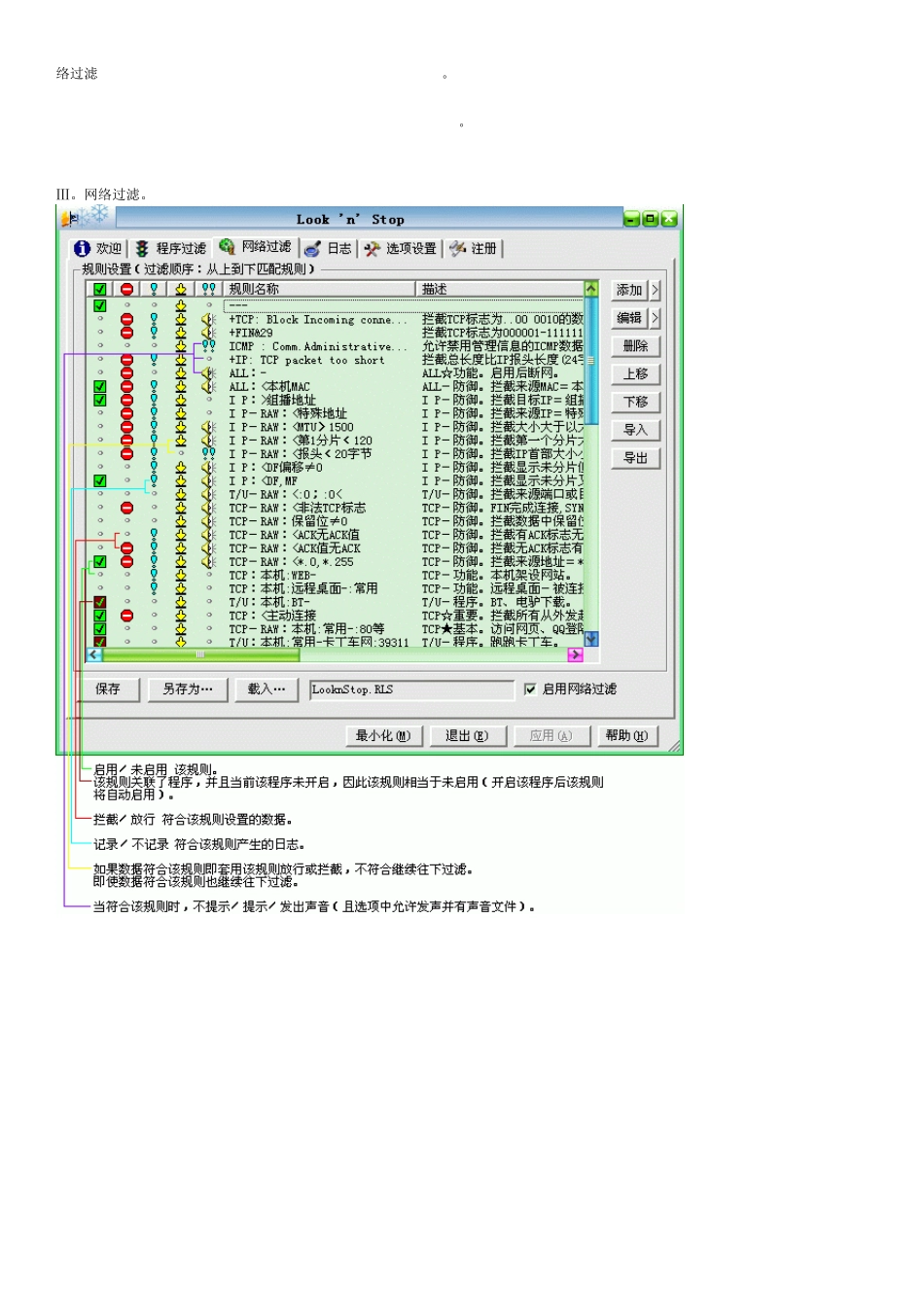Screen dimensions: 924x1307
Task: Click the rule list's vertical scroll down arrow
Action: 591,639
